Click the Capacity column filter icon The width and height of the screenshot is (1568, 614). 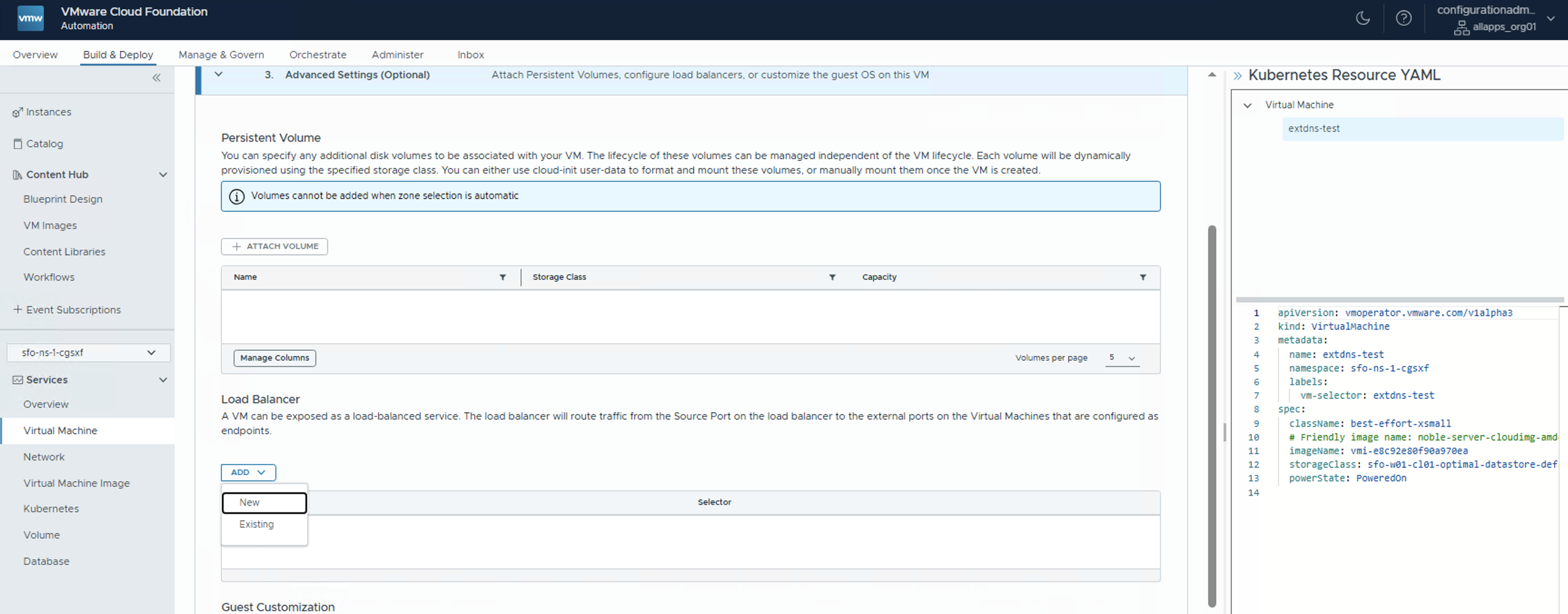click(1142, 277)
